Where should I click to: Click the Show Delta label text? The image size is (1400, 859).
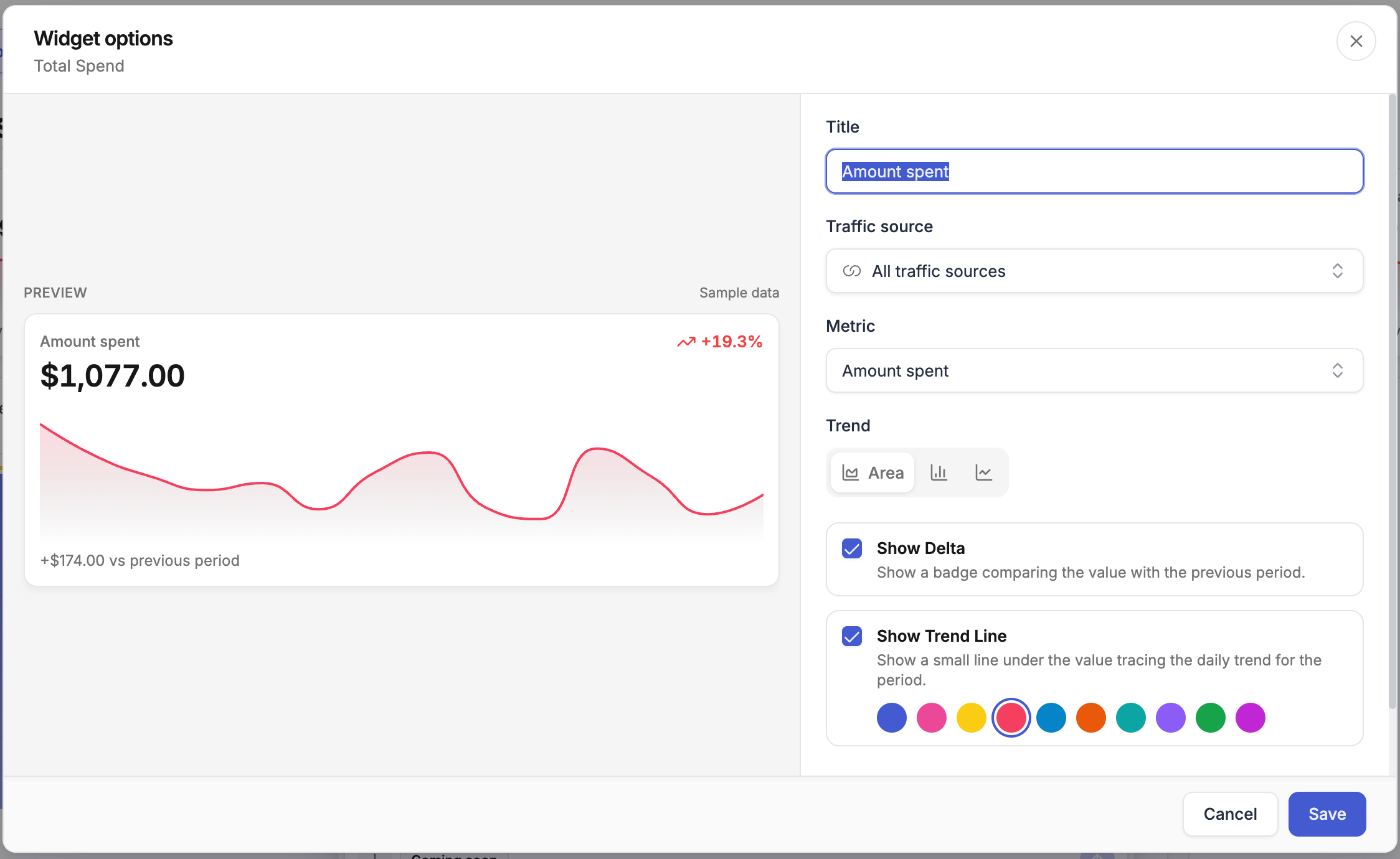click(920, 548)
